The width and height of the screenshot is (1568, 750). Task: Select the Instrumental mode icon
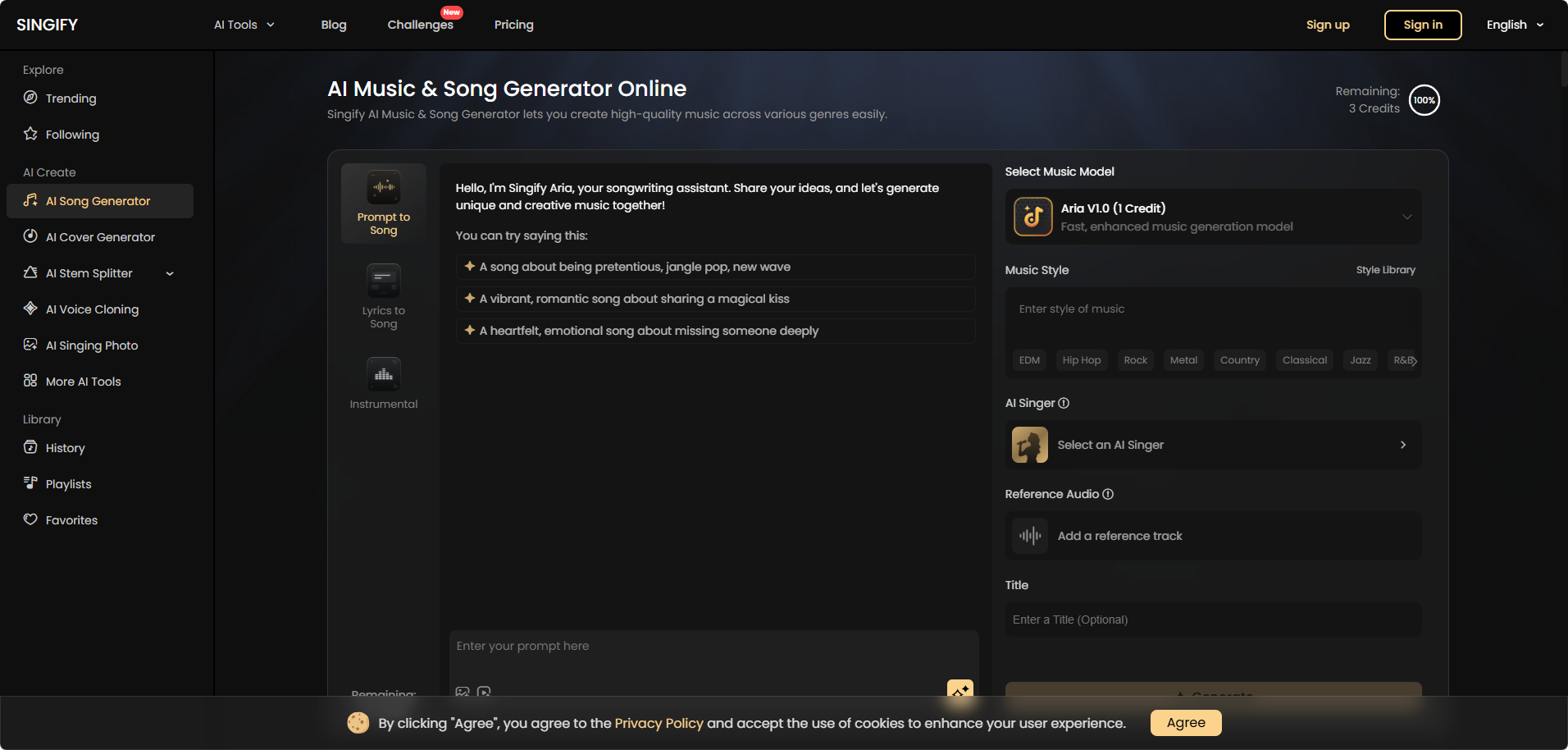(x=384, y=374)
